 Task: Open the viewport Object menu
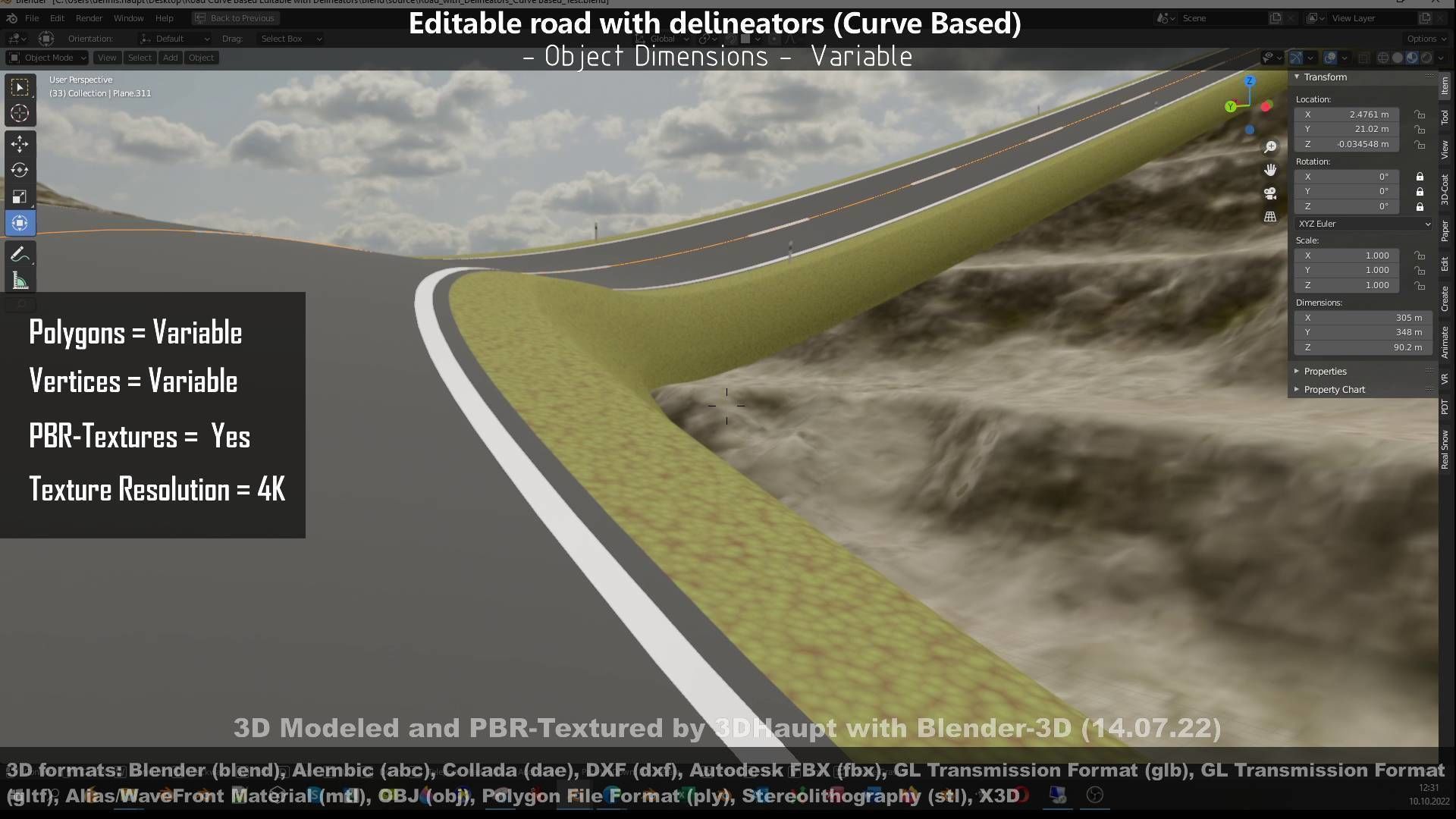[x=201, y=58]
